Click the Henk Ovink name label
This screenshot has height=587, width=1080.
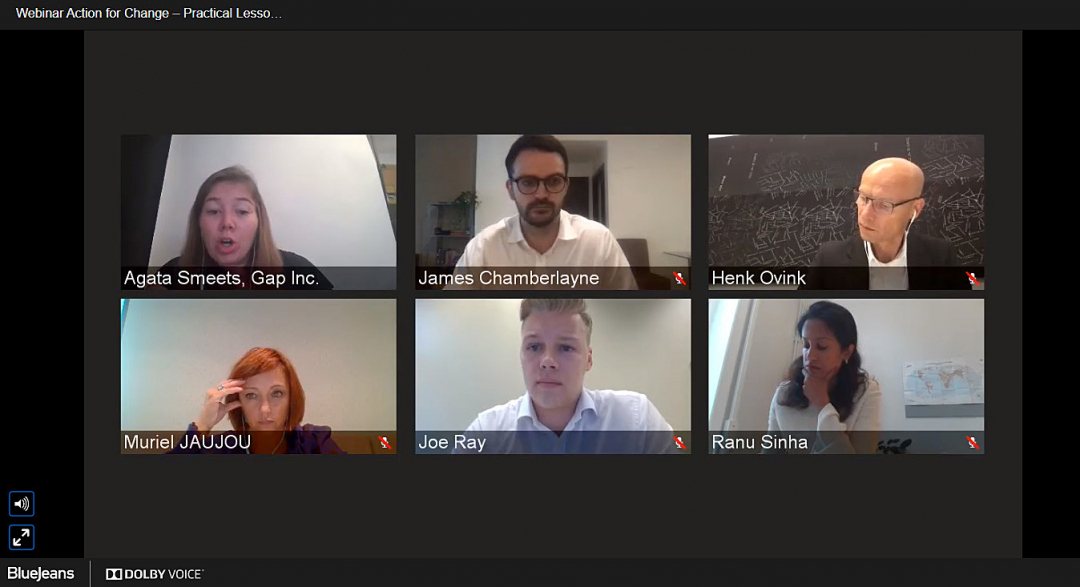pyautogui.click(x=758, y=278)
